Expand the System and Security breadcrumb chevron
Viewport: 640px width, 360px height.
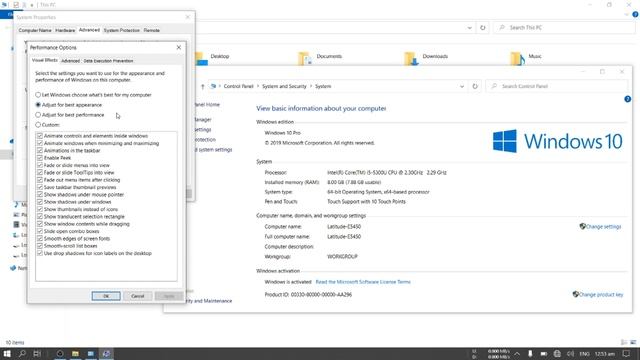point(311,87)
